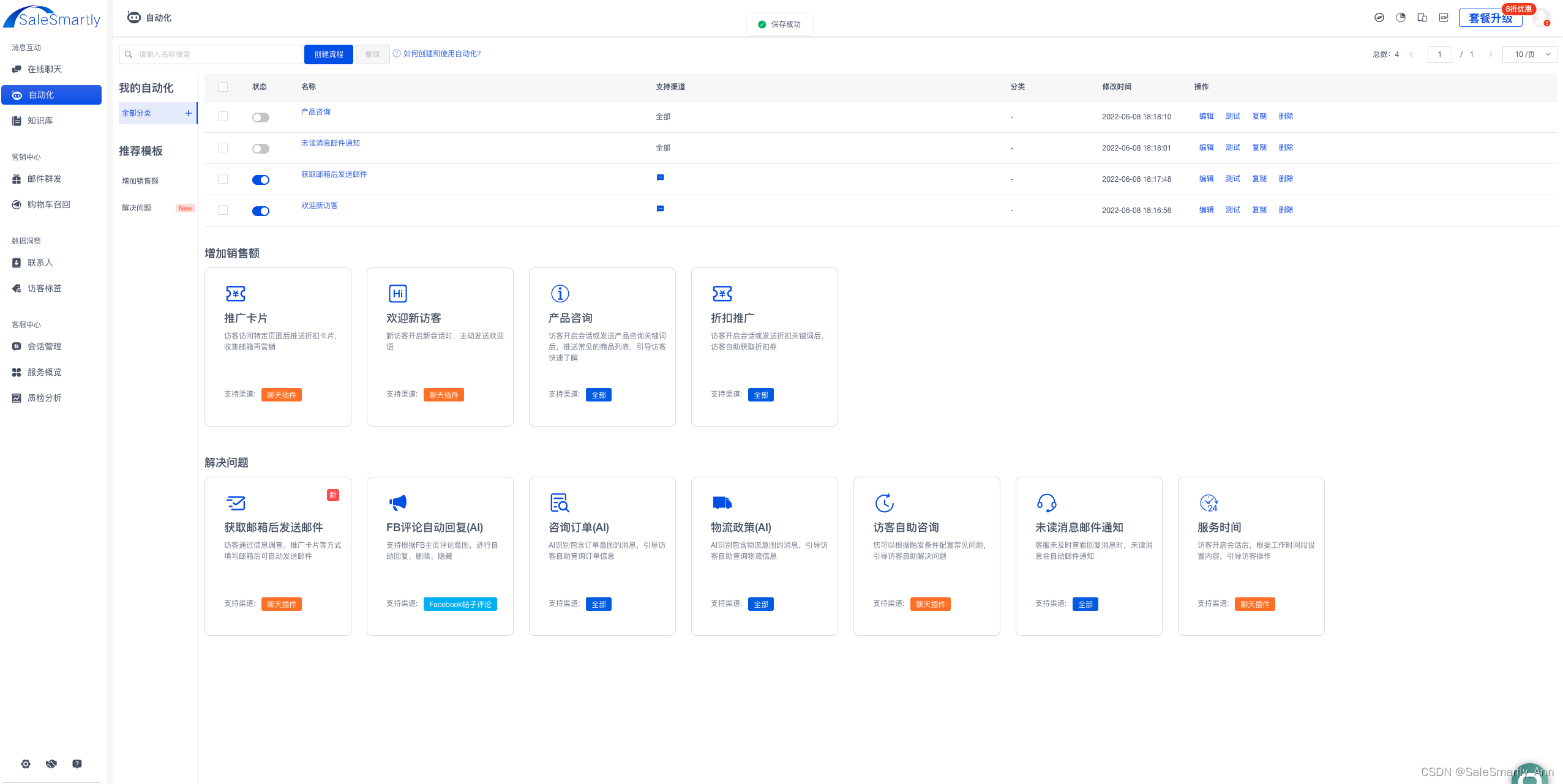Viewport: 1563px width, 784px height.
Task: Click the robot icon beside 自动化 title
Action: (134, 17)
